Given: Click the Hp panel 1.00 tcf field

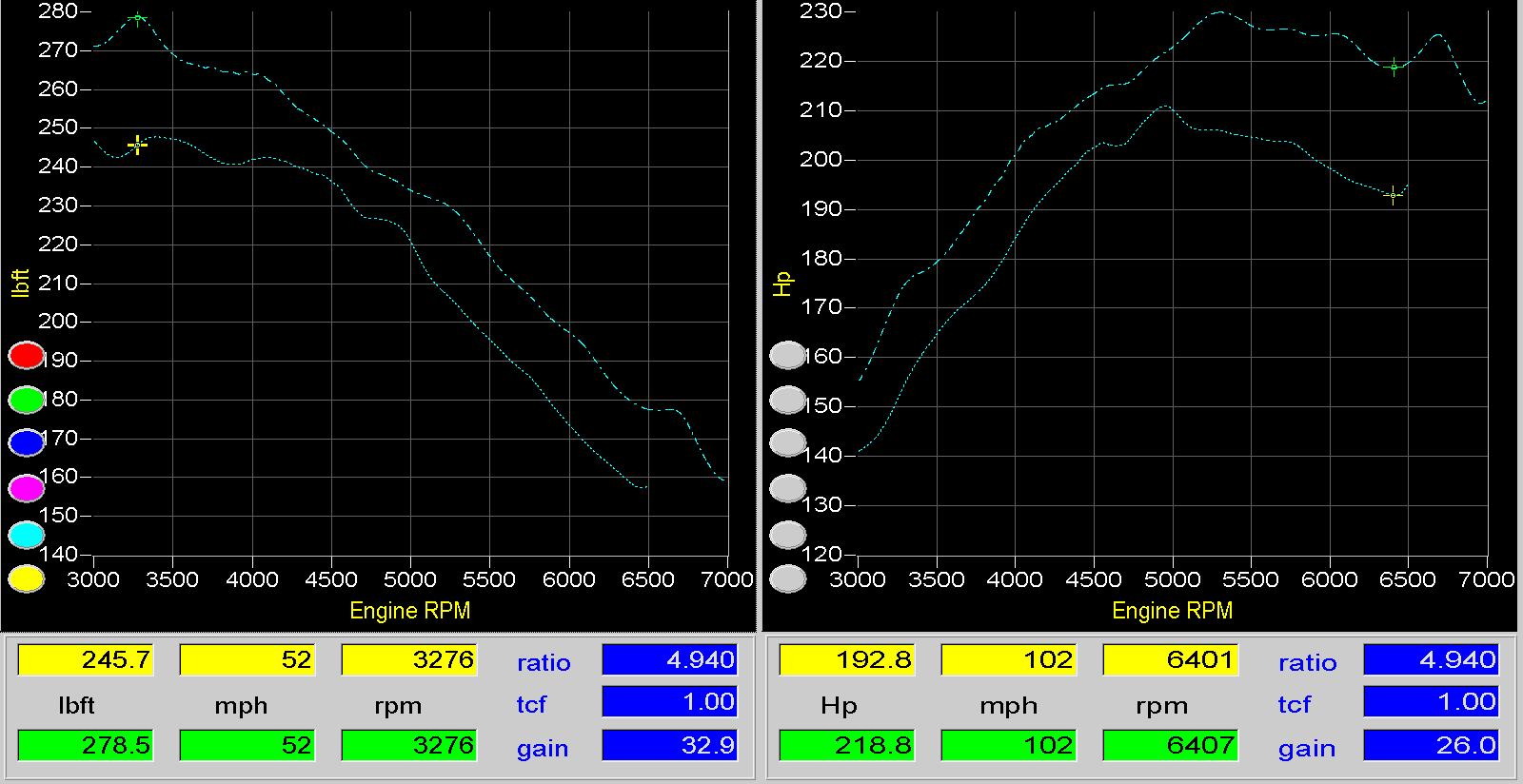Looking at the screenshot, I should click(1432, 701).
